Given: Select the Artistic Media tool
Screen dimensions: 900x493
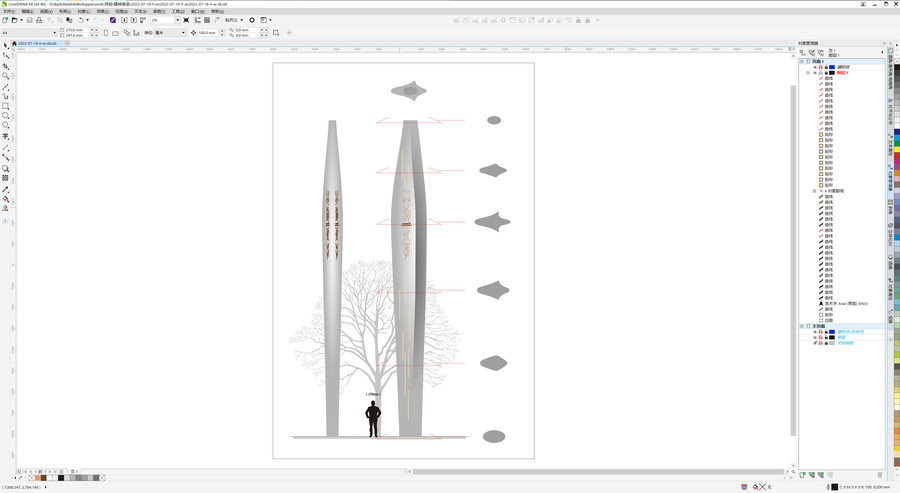Looking at the screenshot, I should pyautogui.click(x=5, y=96).
